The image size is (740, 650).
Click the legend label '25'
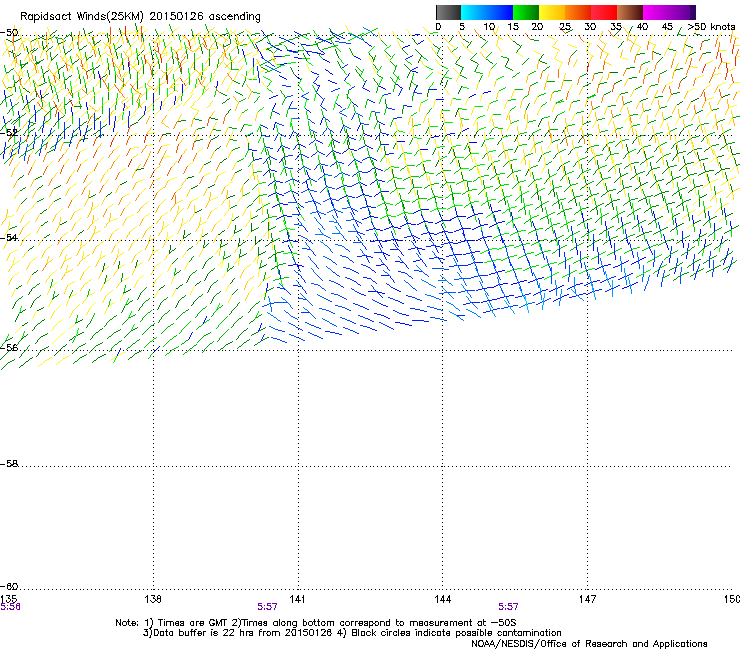pos(565,27)
